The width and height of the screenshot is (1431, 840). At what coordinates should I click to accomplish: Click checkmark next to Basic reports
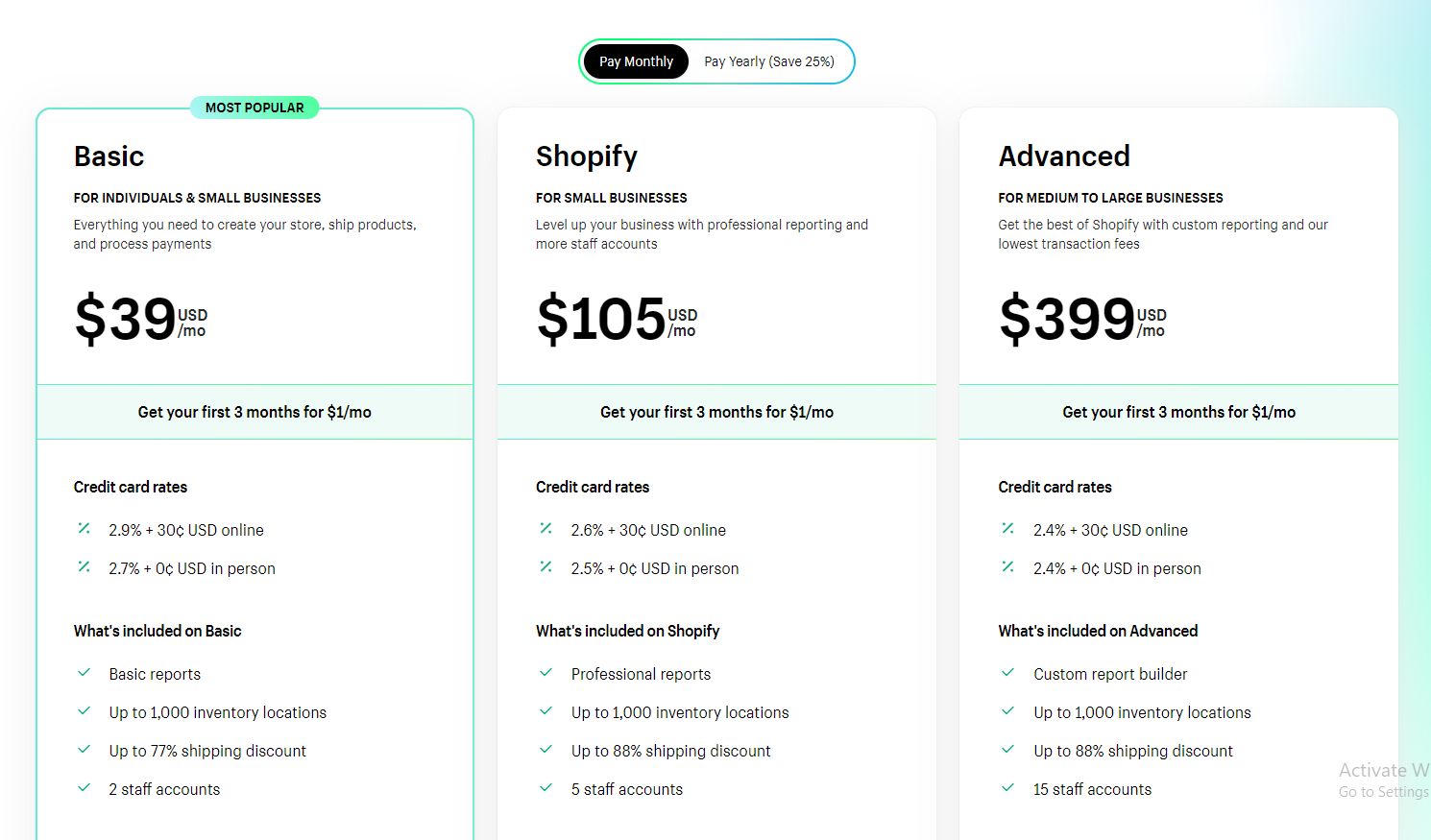click(85, 672)
